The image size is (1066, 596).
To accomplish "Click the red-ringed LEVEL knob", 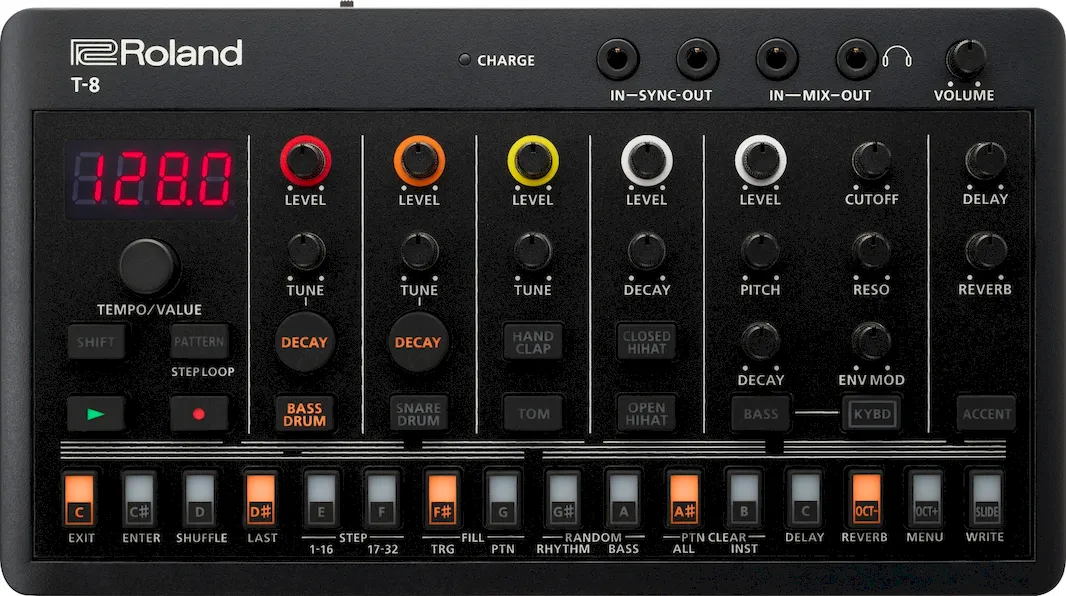I will (305, 161).
